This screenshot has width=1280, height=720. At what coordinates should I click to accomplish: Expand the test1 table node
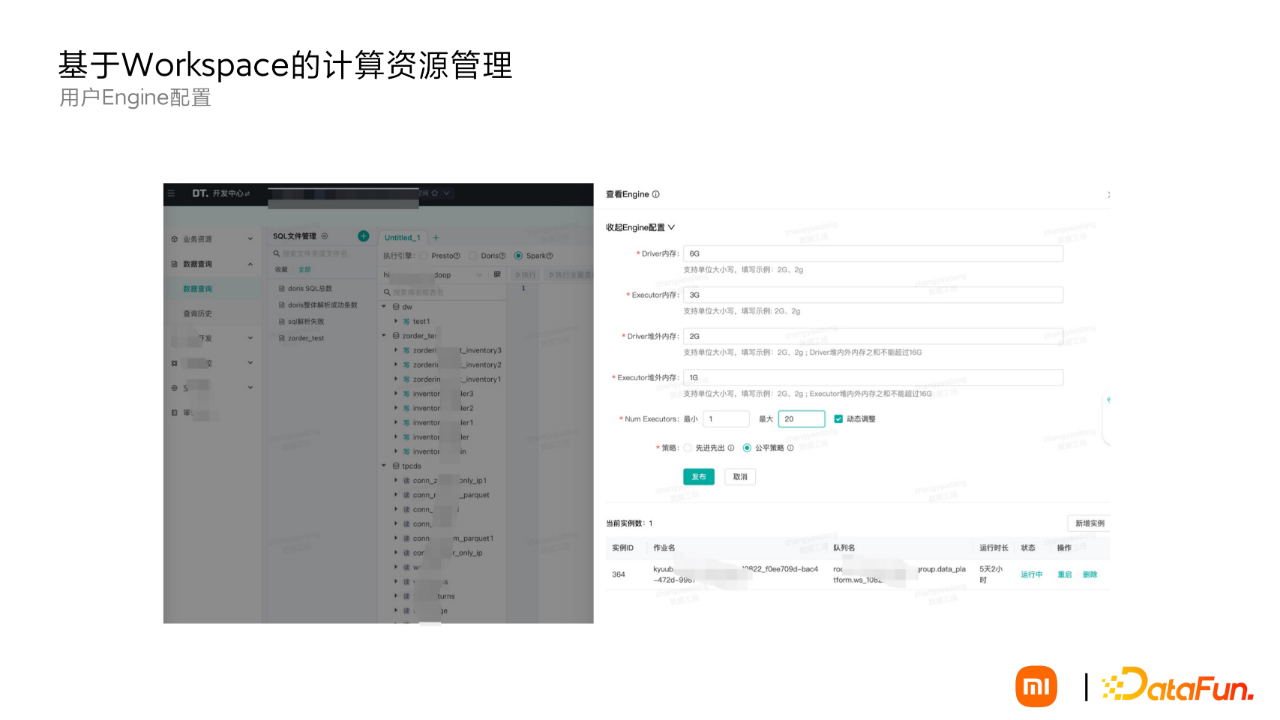395,321
